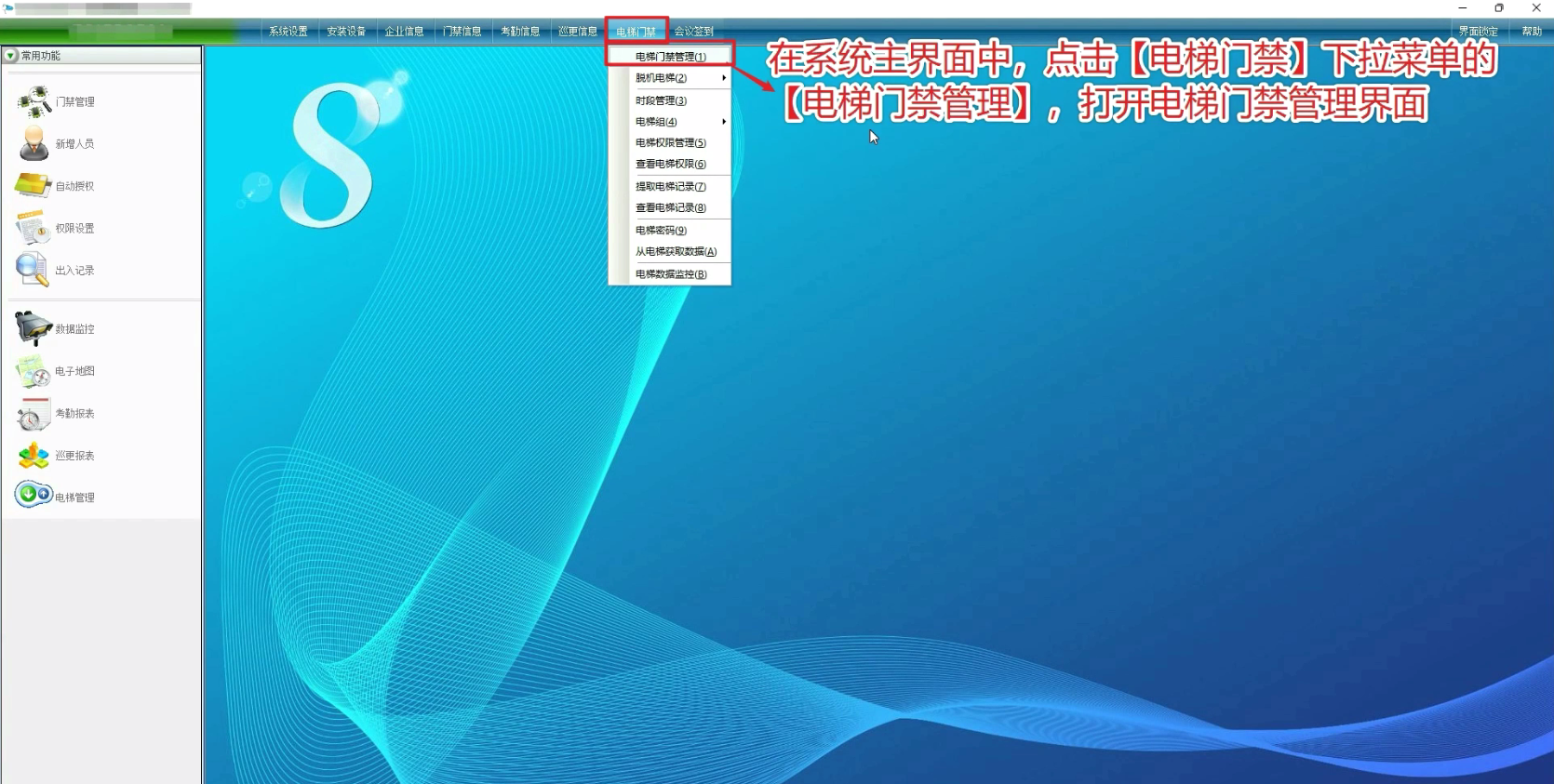1554x784 pixels.
Task: Open the 帮助 menu button
Action: (1532, 32)
